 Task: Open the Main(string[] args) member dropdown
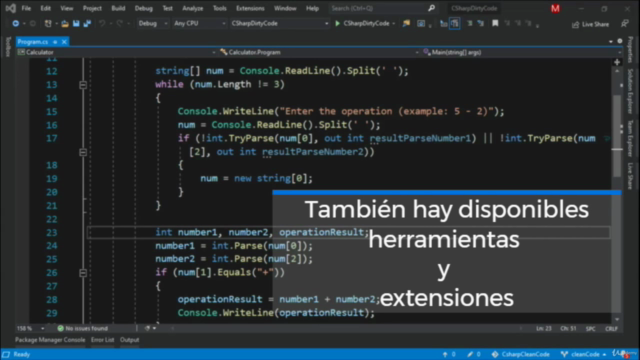tap(522, 52)
